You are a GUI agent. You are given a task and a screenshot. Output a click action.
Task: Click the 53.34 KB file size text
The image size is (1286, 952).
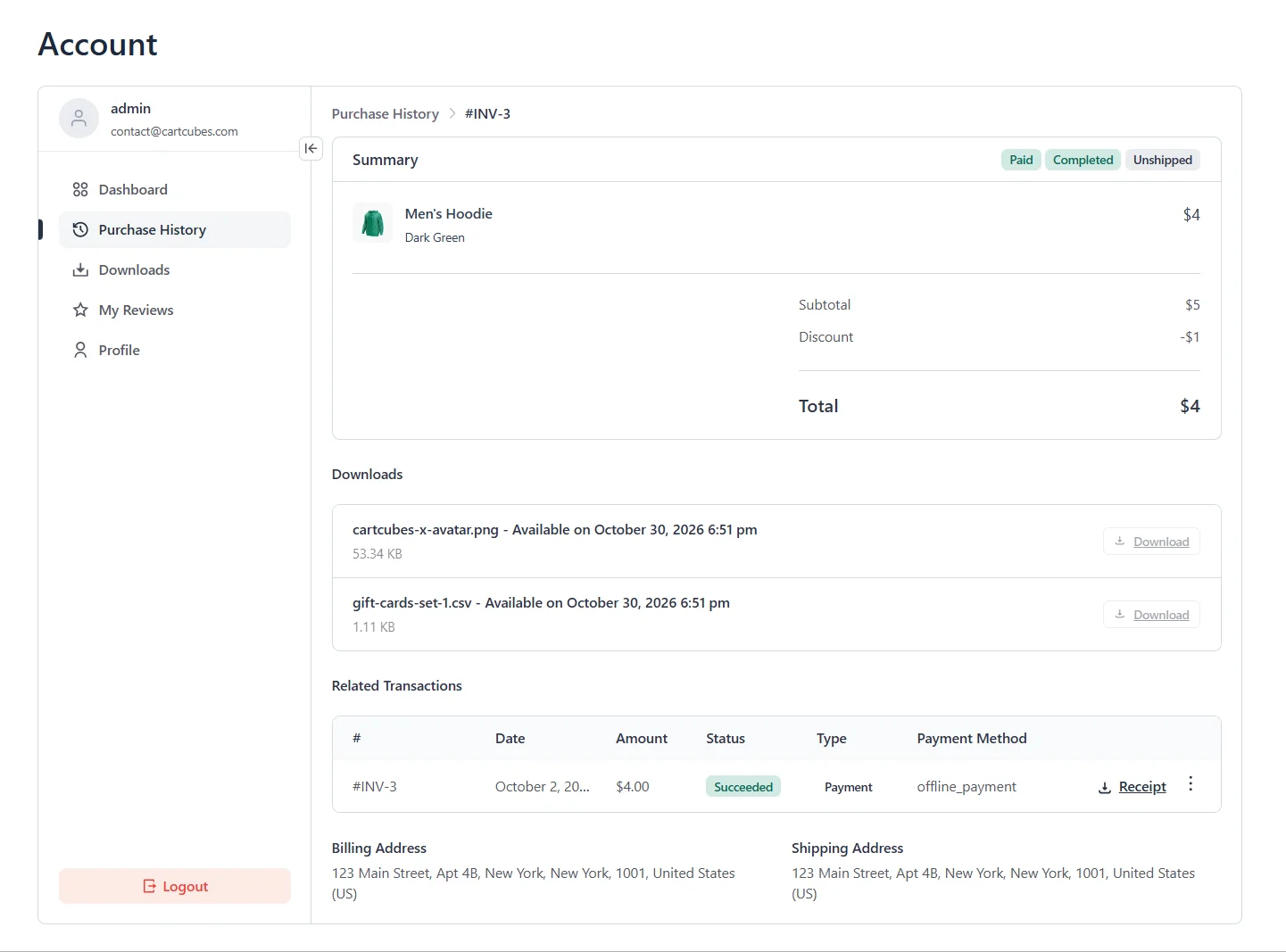pos(378,554)
